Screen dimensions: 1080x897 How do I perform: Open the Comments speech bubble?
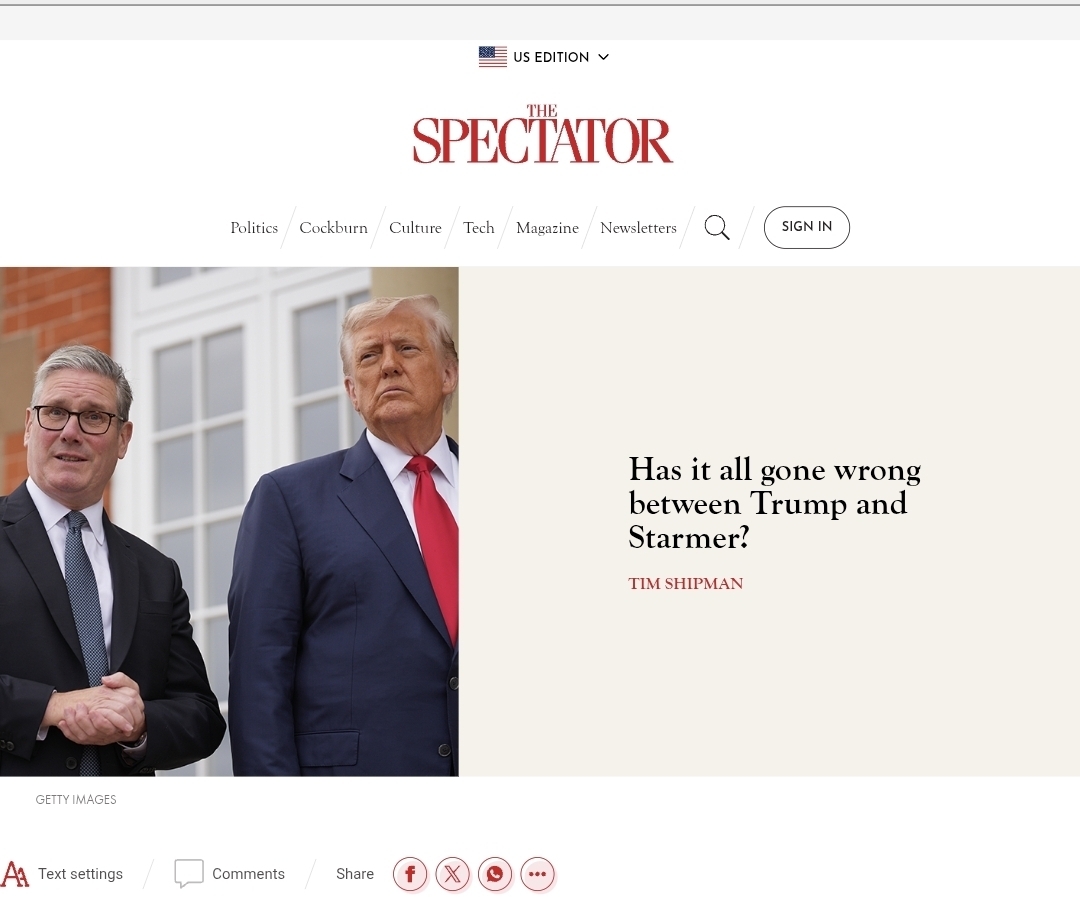click(x=189, y=874)
